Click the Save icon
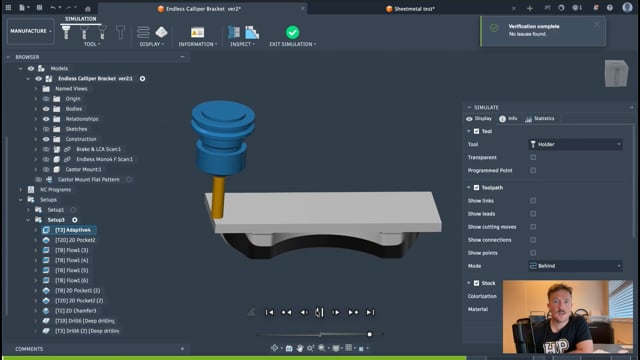 click(39, 8)
